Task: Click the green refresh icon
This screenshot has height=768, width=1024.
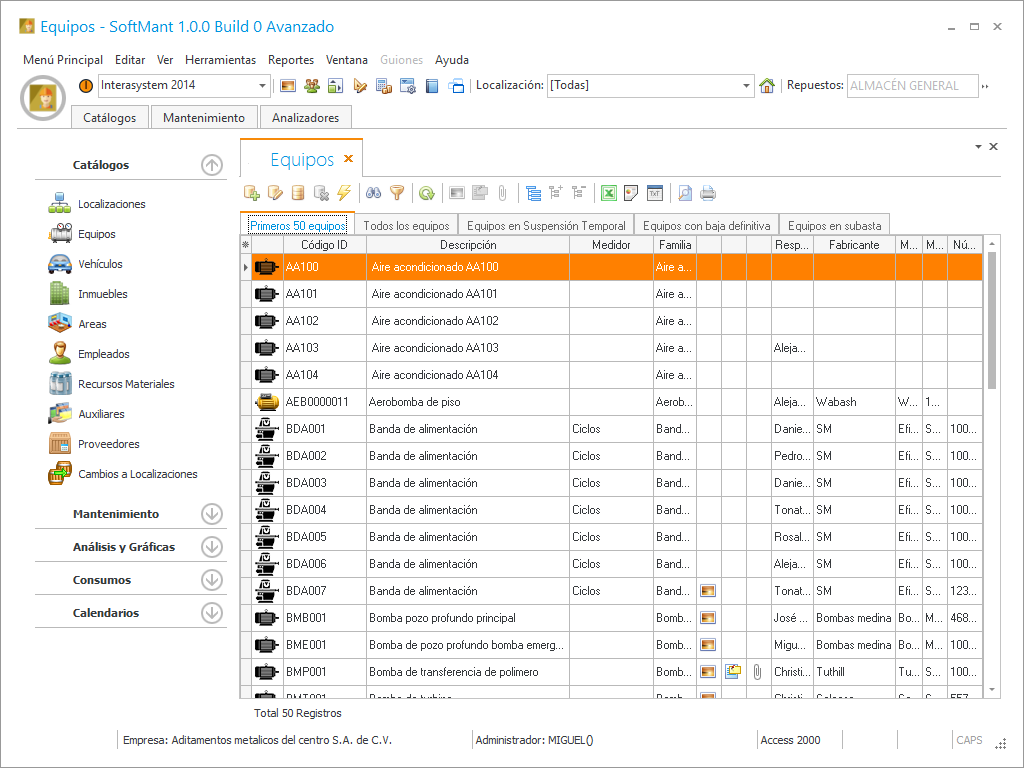Action: pyautogui.click(x=427, y=193)
